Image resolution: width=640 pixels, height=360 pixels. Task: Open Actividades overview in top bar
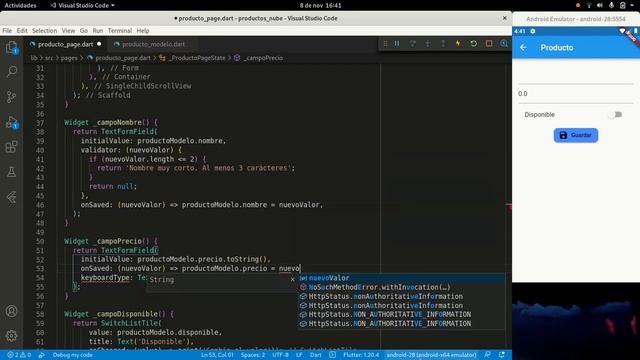(20, 5)
